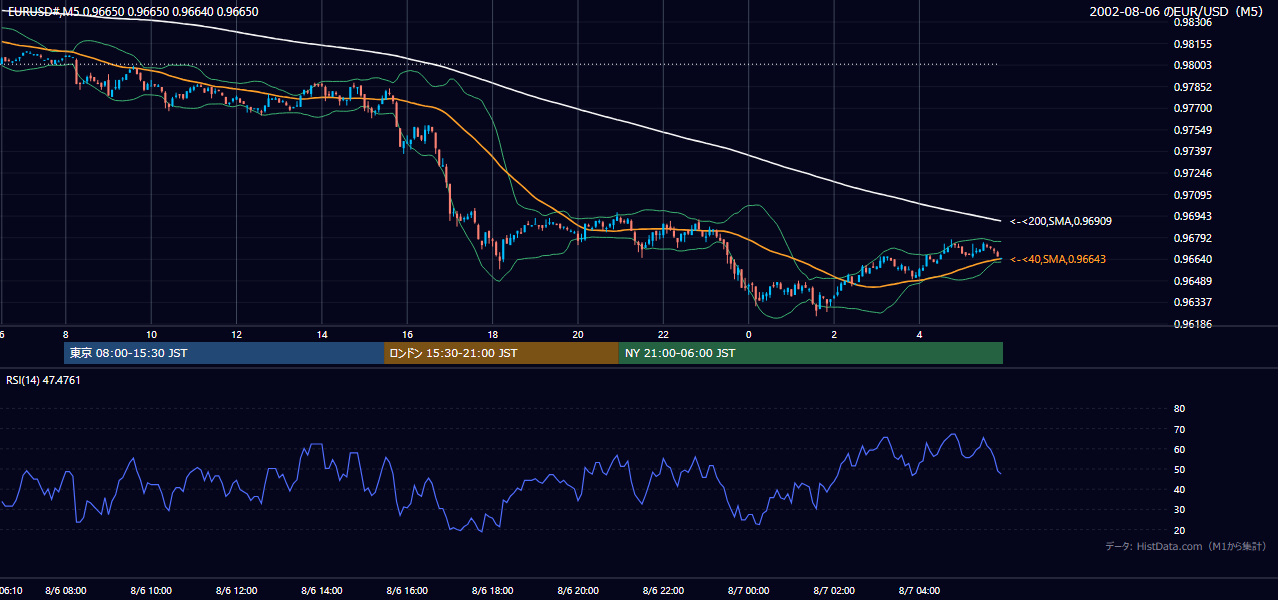Click hour 2 label under price chart
The image size is (1278, 600).
[834, 334]
